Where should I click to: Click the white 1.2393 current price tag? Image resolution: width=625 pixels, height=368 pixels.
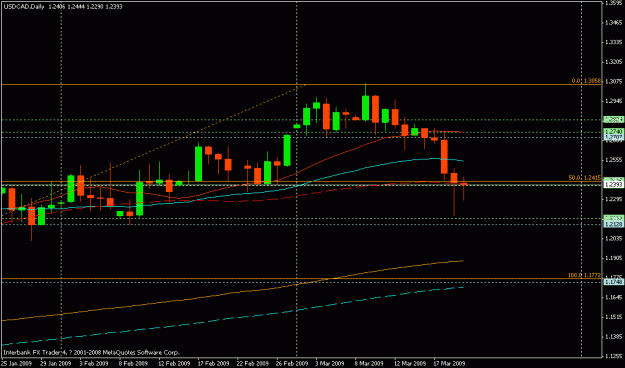(x=614, y=185)
